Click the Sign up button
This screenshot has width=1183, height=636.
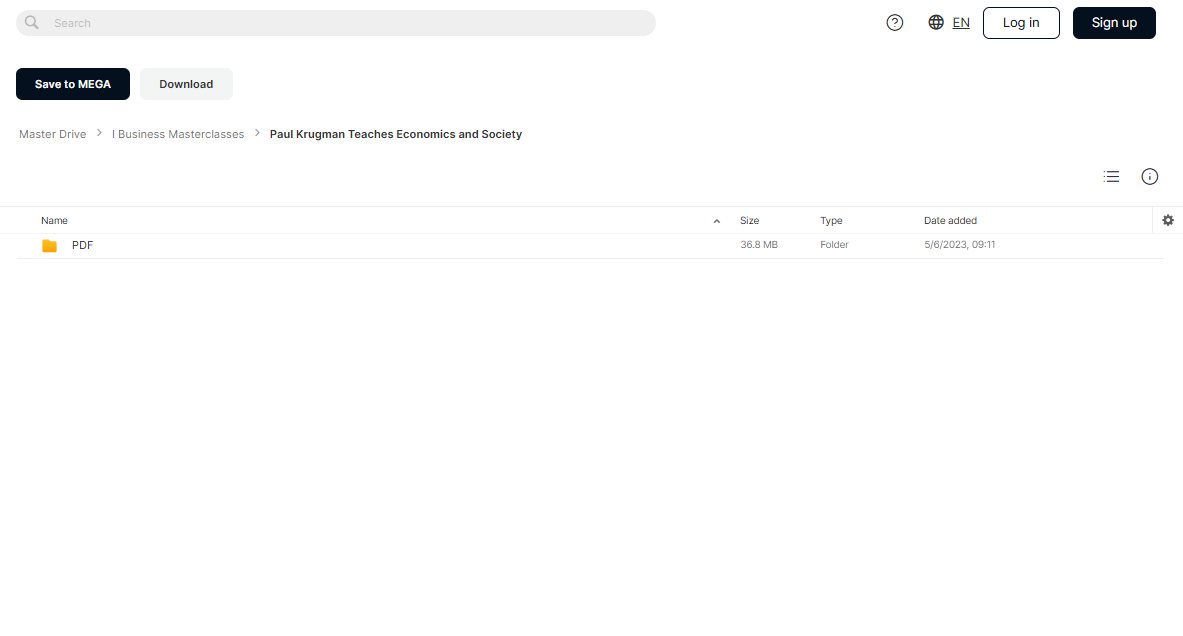1114,23
